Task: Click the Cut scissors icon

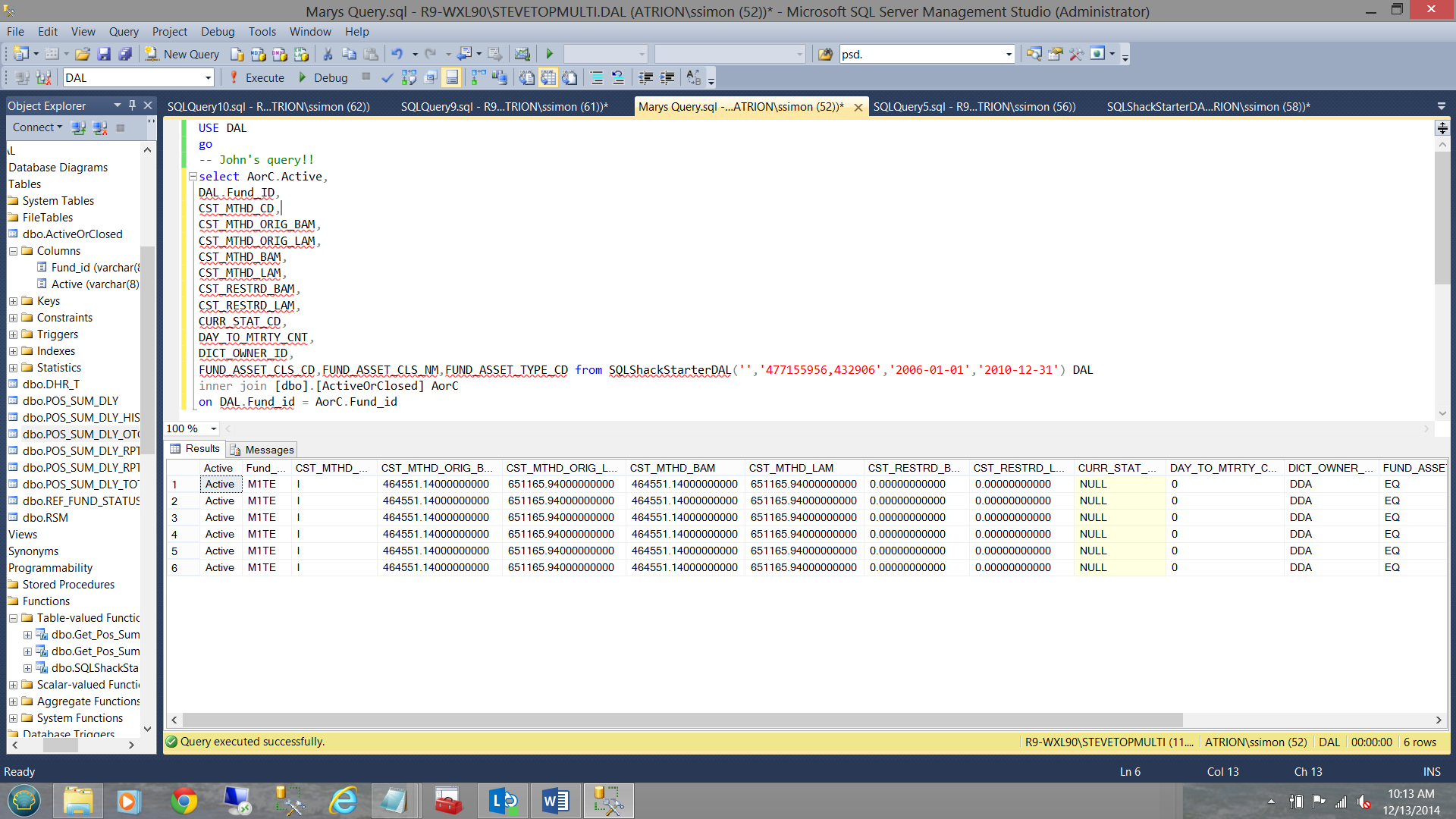Action: pos(328,54)
